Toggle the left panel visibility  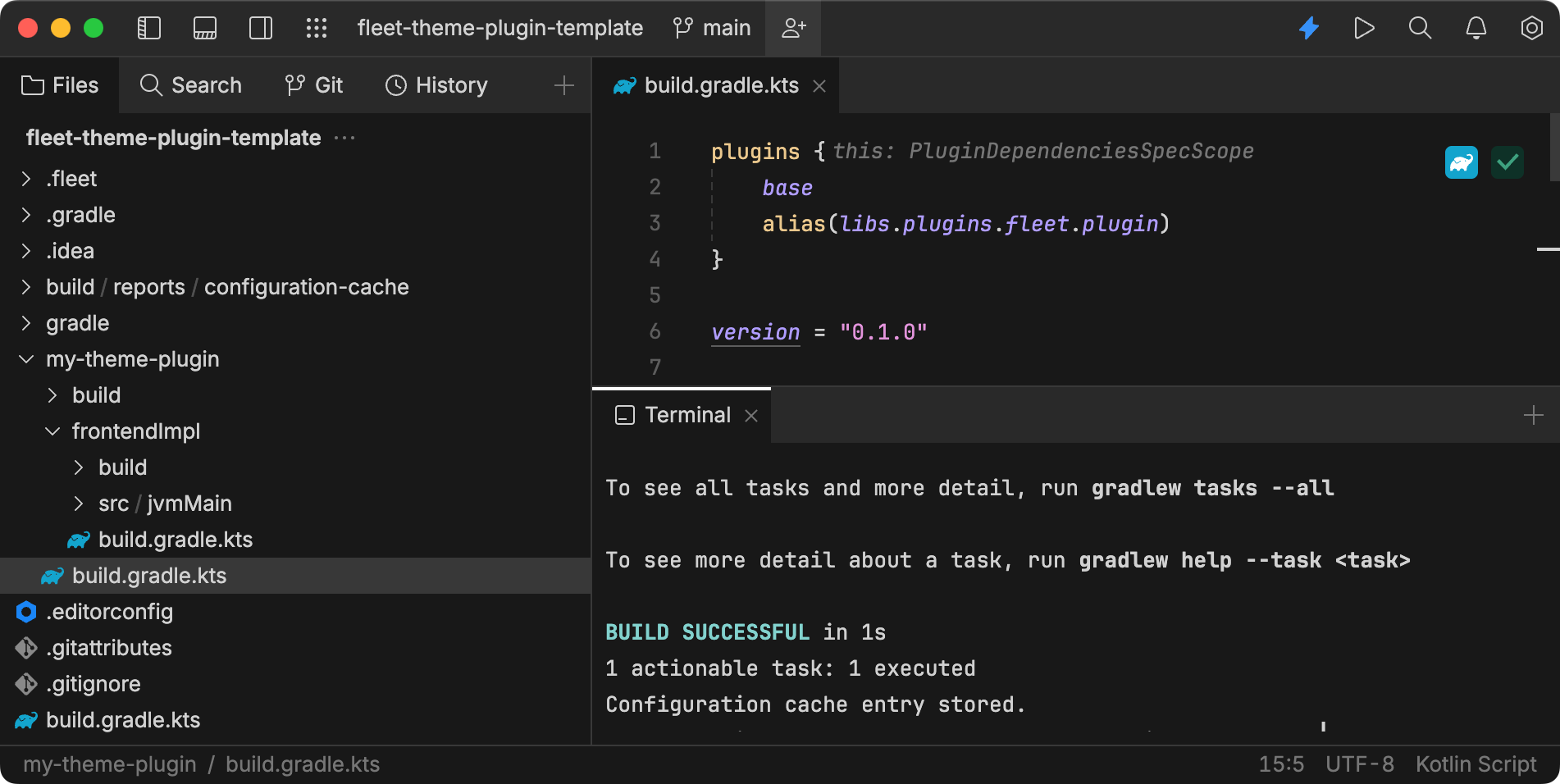coord(148,28)
